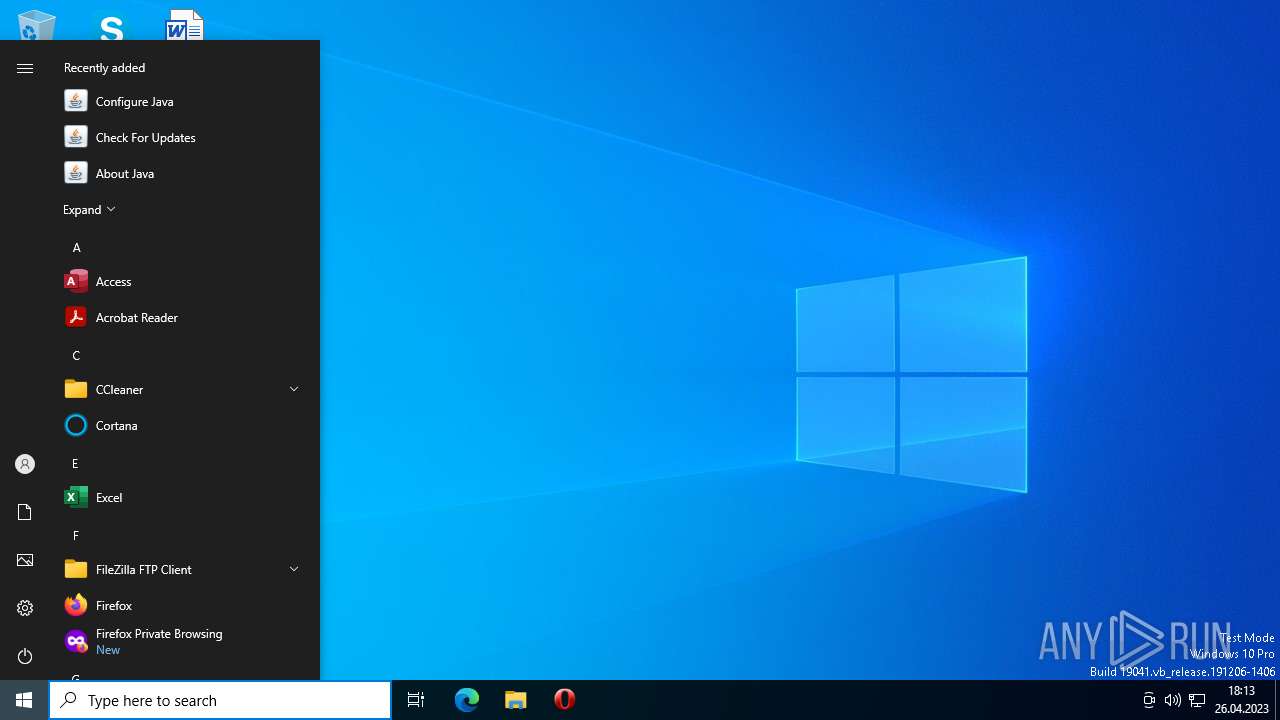This screenshot has height=720, width=1280.
Task: Select the Word document desktop icon
Action: (185, 24)
